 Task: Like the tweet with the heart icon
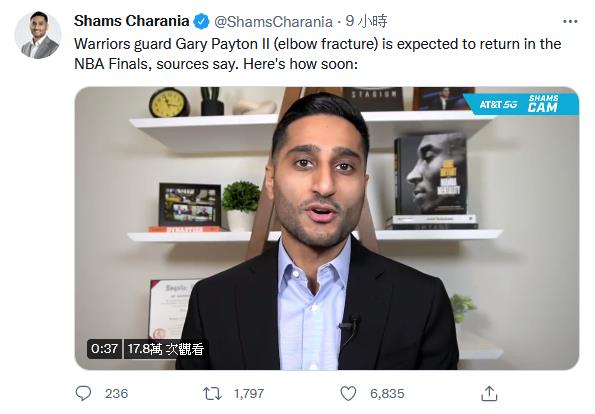348,394
